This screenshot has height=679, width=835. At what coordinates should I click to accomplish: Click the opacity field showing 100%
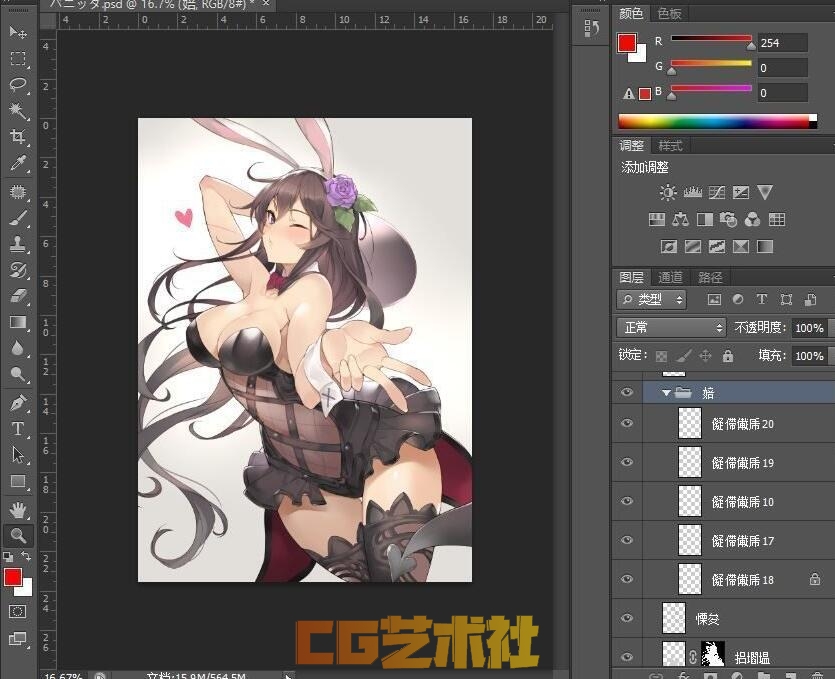point(809,328)
